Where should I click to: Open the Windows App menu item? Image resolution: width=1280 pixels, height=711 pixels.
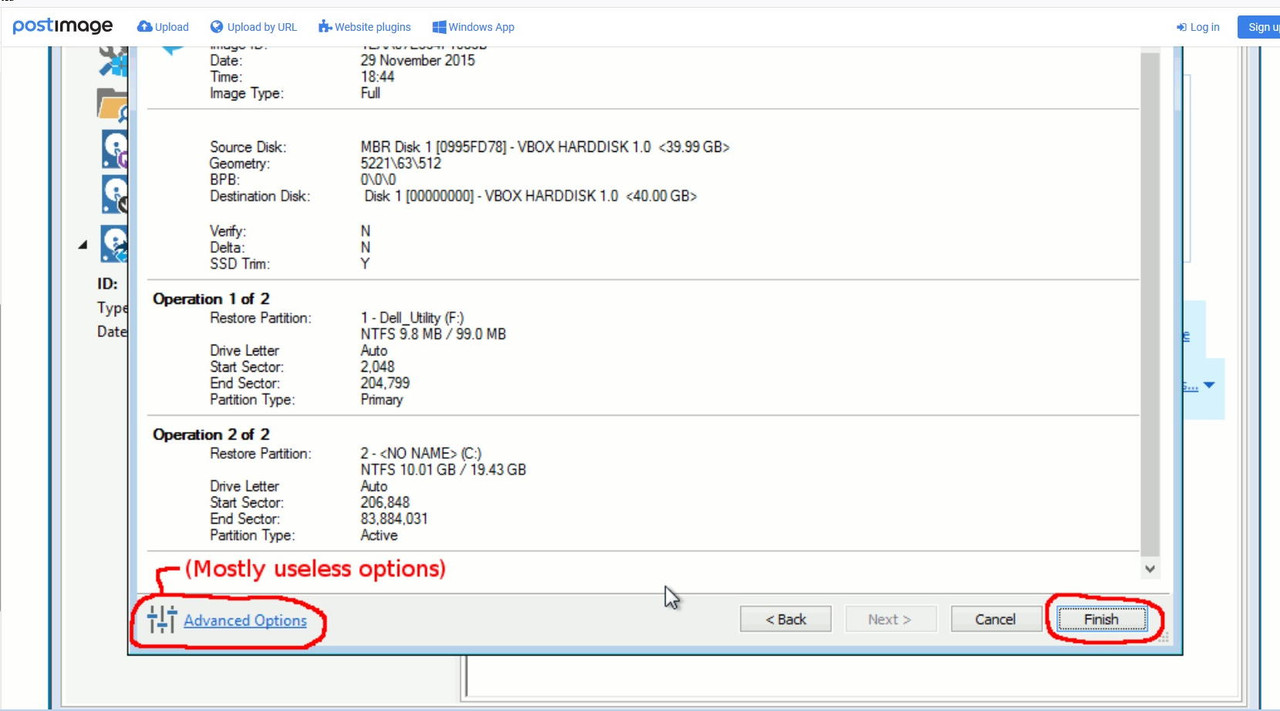click(473, 27)
